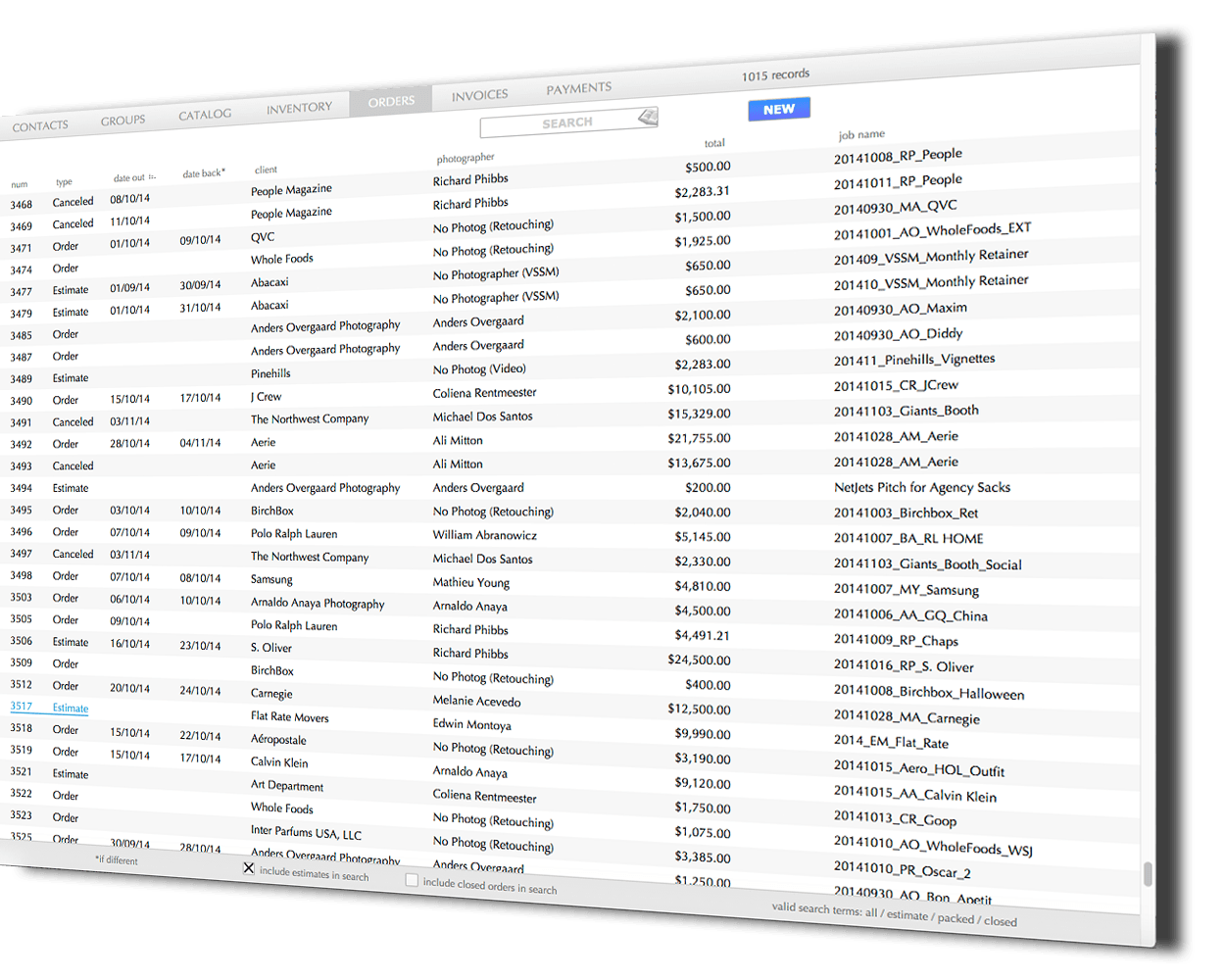
Task: Click the $24,500.00 total cell
Action: (699, 660)
